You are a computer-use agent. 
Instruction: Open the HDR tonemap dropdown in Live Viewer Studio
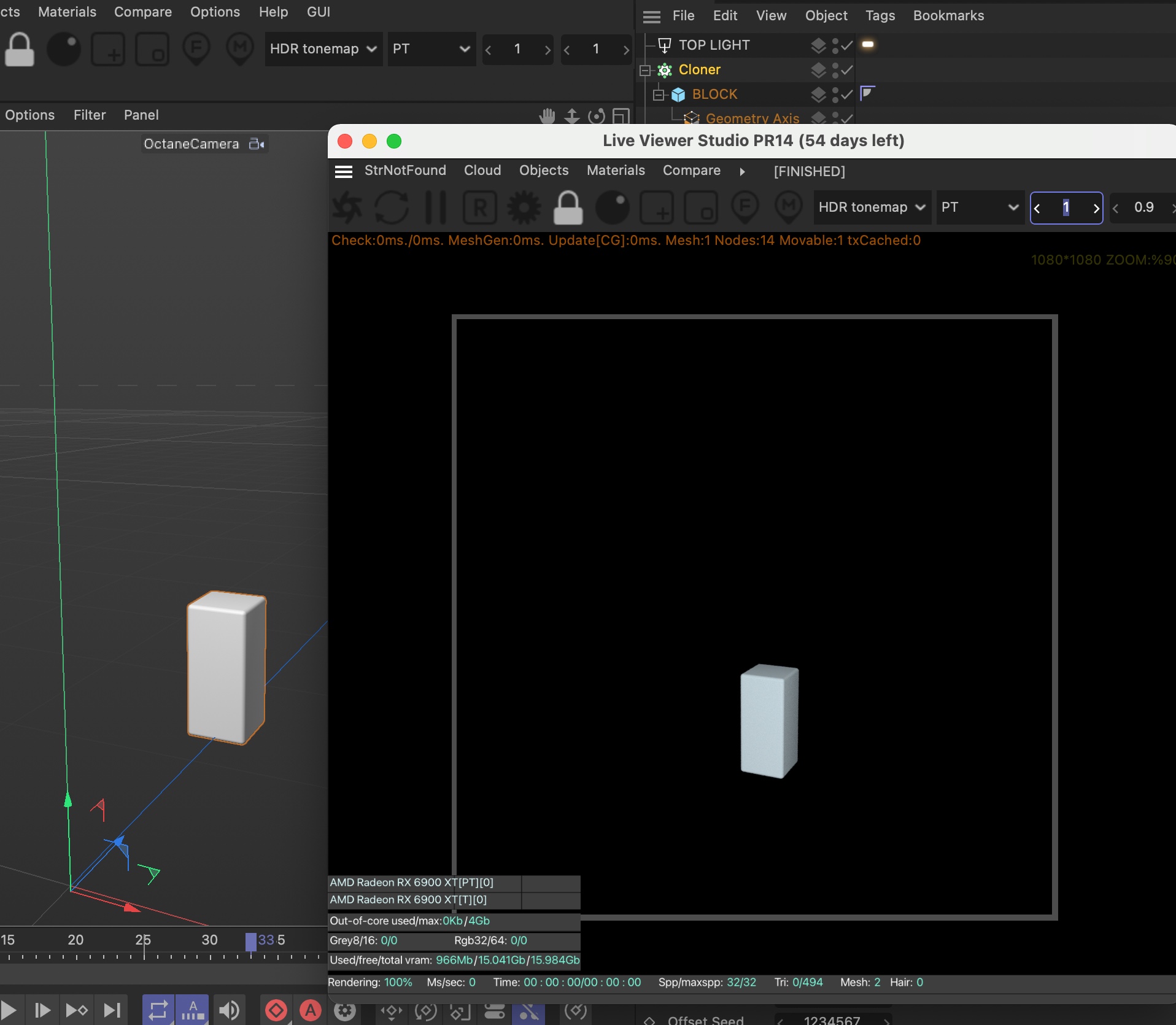(x=872, y=207)
